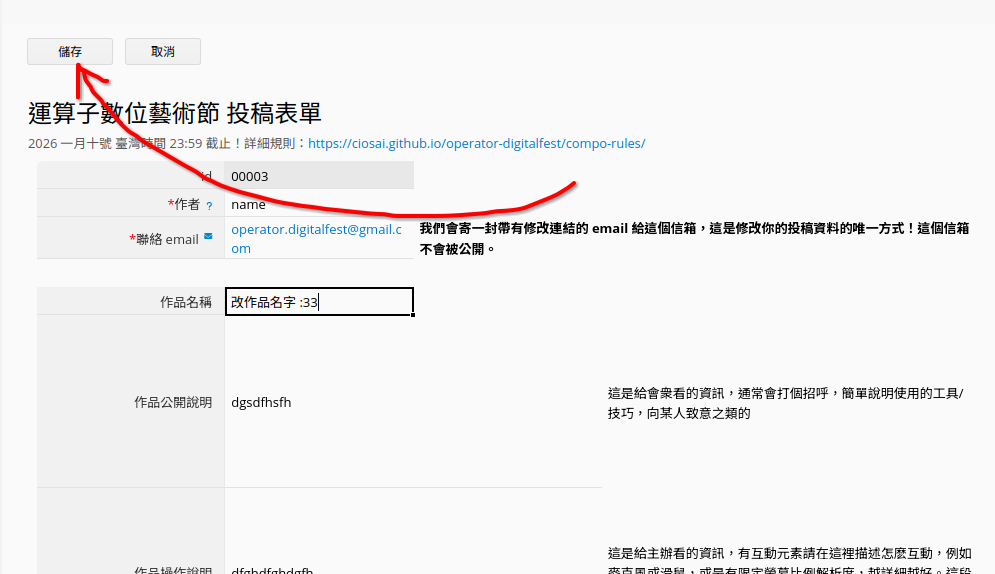Click the id value 00003
The width and height of the screenshot is (995, 574).
[249, 176]
